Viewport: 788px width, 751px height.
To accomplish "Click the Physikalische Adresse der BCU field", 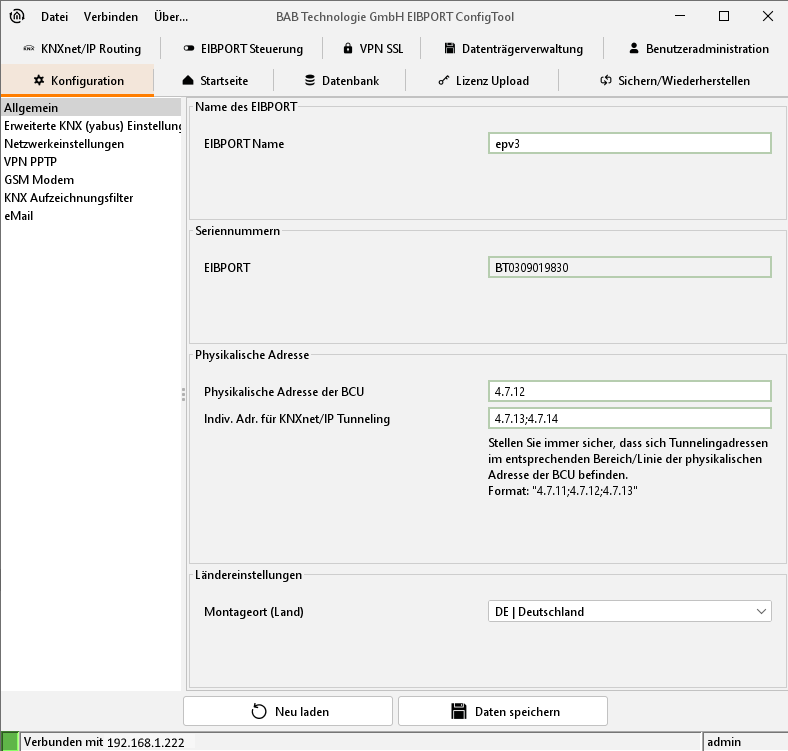I will (x=629, y=391).
